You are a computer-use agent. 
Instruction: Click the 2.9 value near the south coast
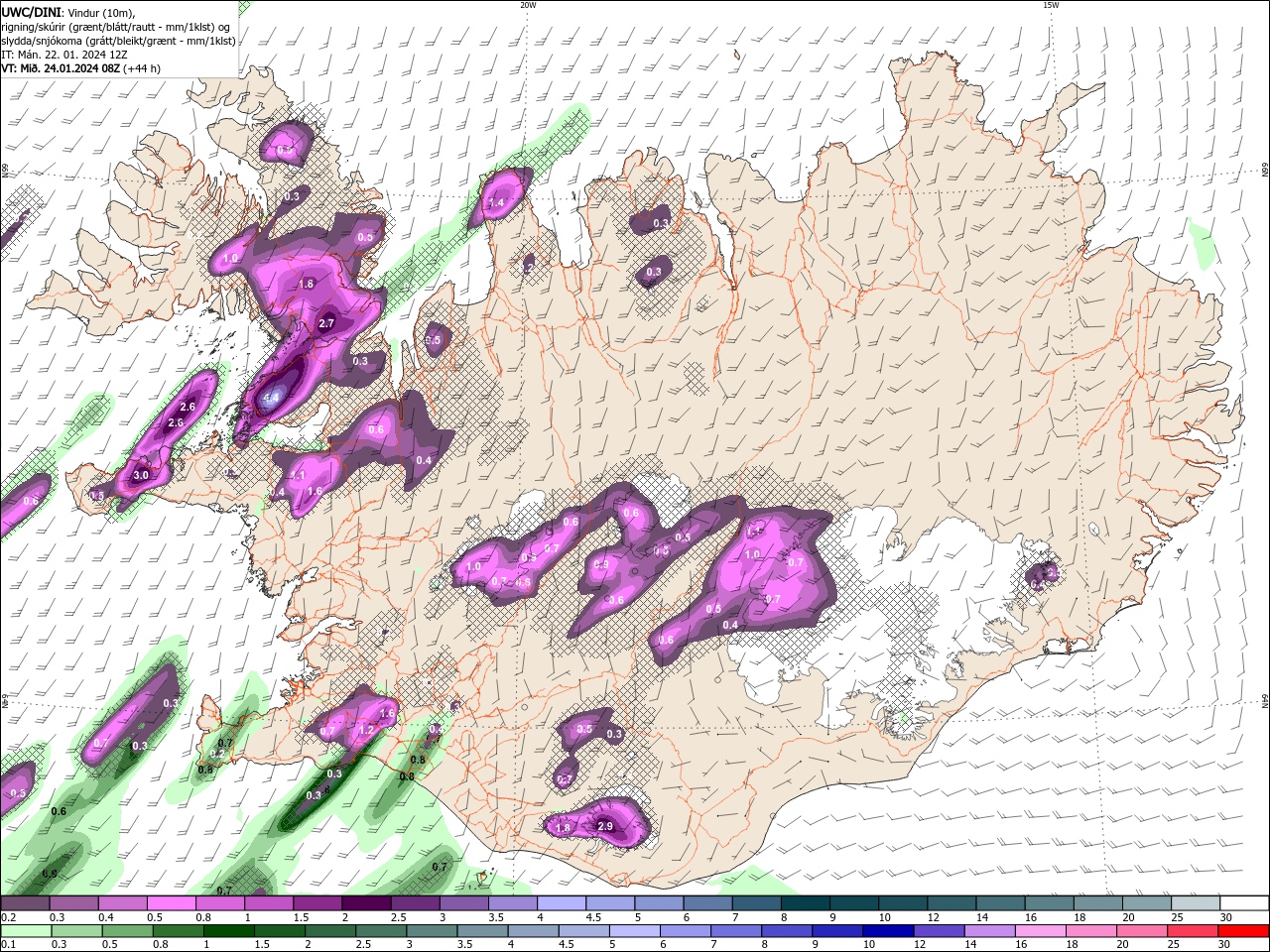(x=605, y=826)
